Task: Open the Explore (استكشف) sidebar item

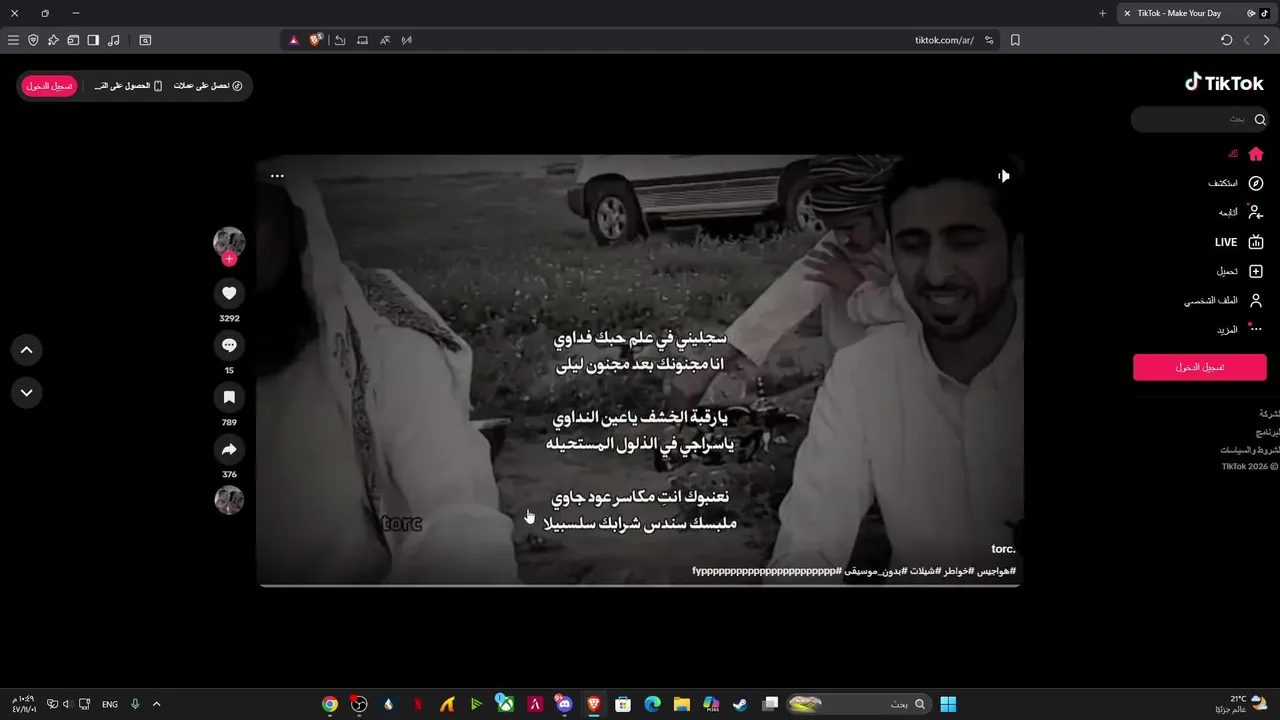Action: coord(1236,183)
